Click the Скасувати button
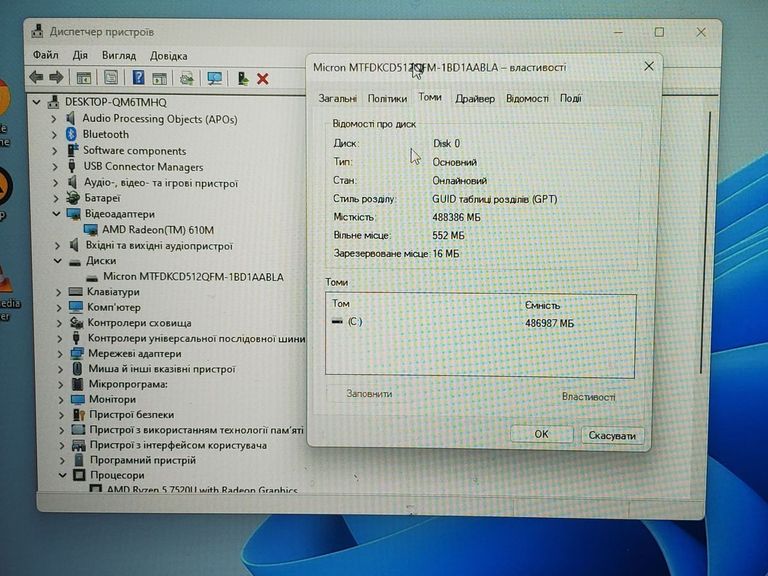The image size is (768, 576). click(x=612, y=435)
